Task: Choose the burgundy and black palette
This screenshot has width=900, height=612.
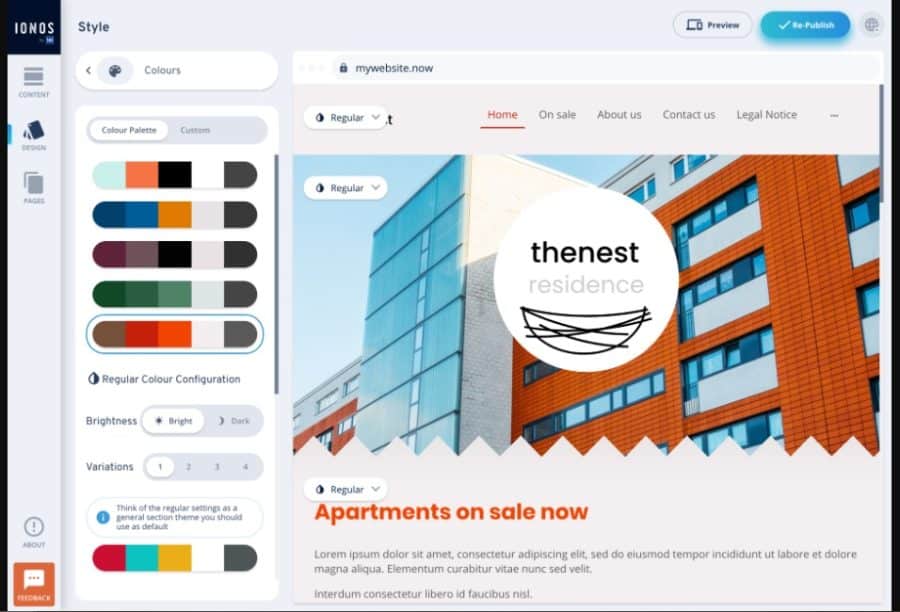Action: pos(174,254)
